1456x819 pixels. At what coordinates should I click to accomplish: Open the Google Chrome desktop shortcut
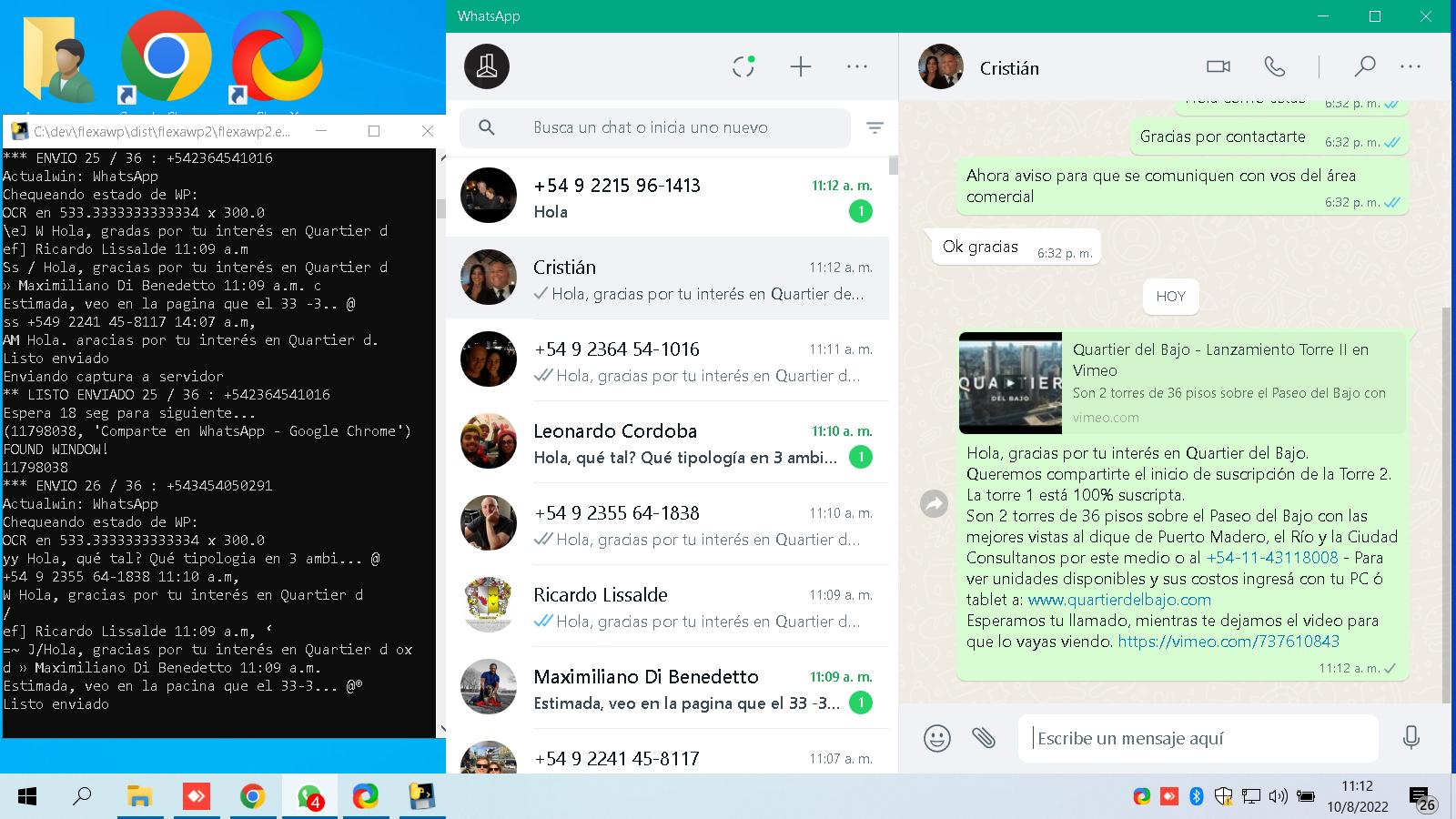tap(167, 56)
